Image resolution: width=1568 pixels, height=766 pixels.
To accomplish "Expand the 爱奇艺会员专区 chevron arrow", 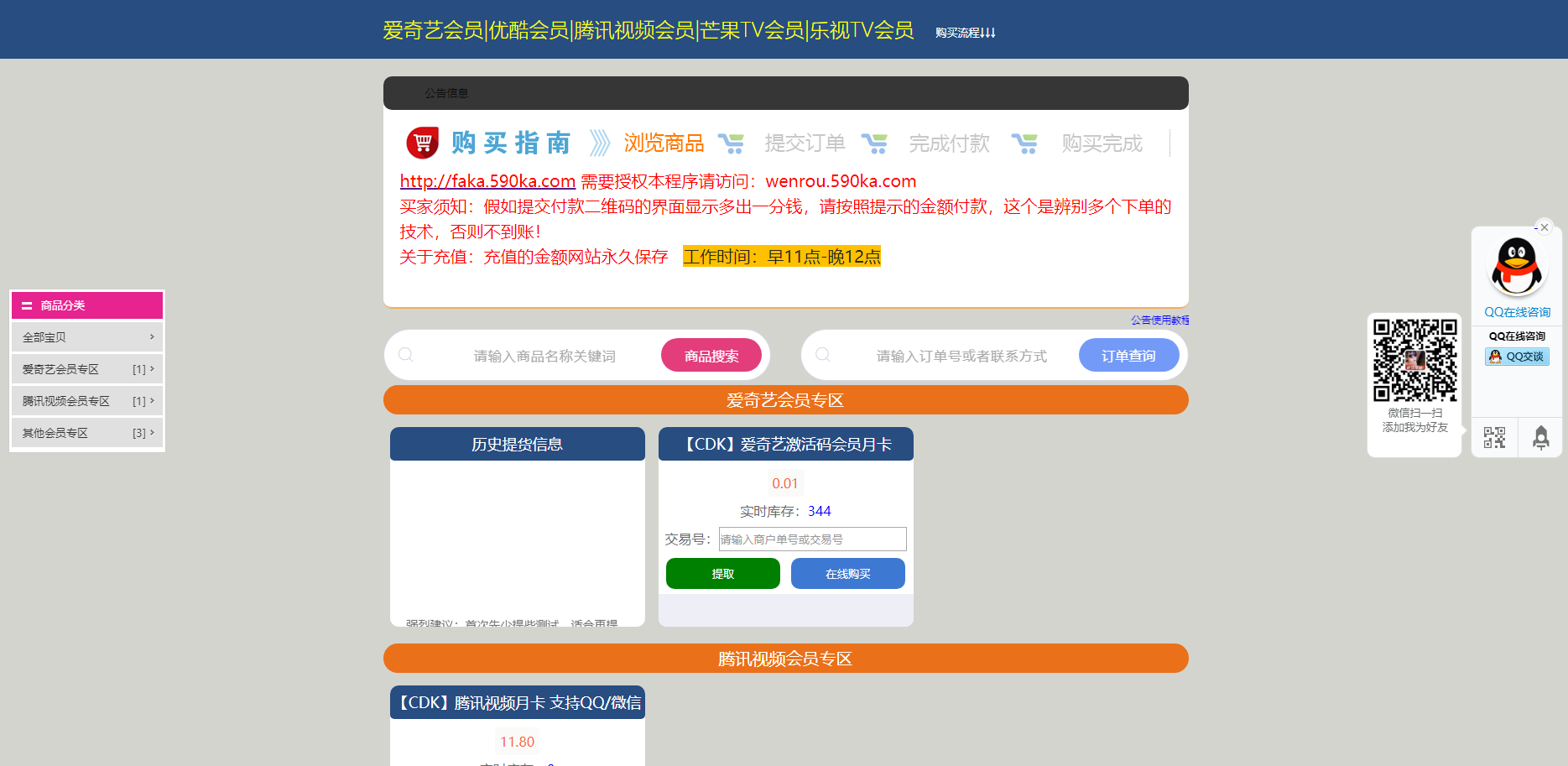I will (152, 368).
